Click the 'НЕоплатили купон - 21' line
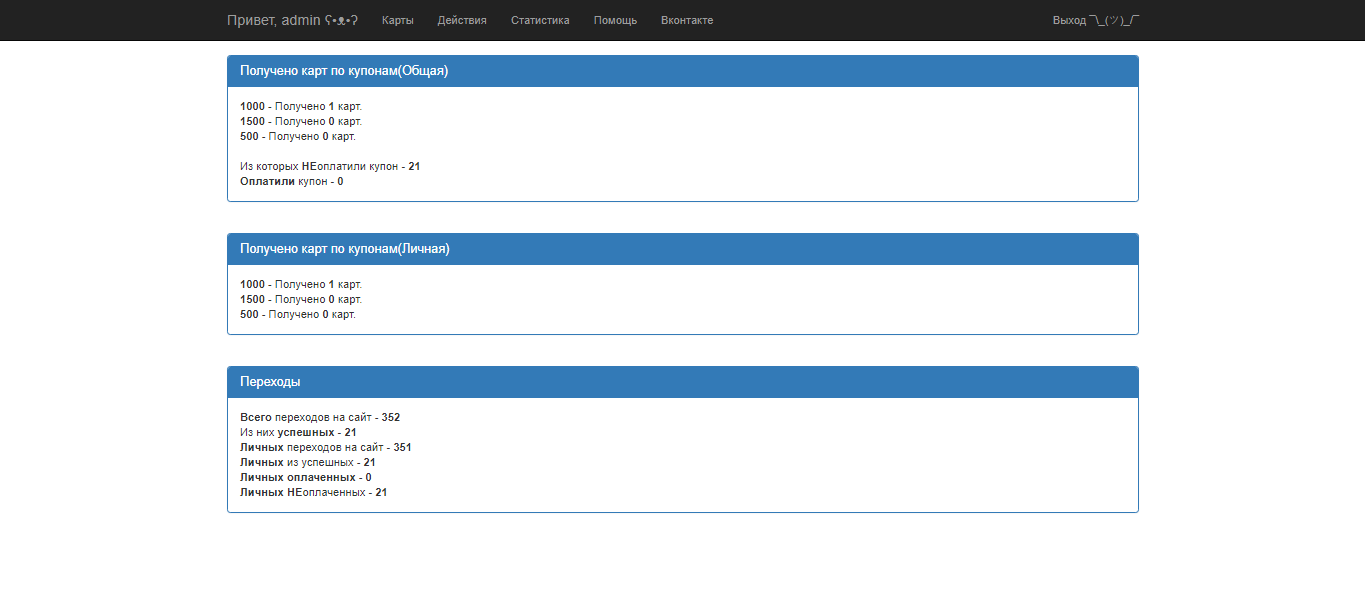The height and width of the screenshot is (597, 1365). pyautogui.click(x=330, y=166)
